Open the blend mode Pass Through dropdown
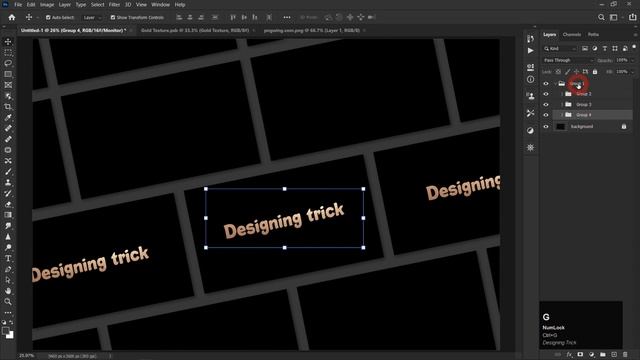 pos(568,60)
